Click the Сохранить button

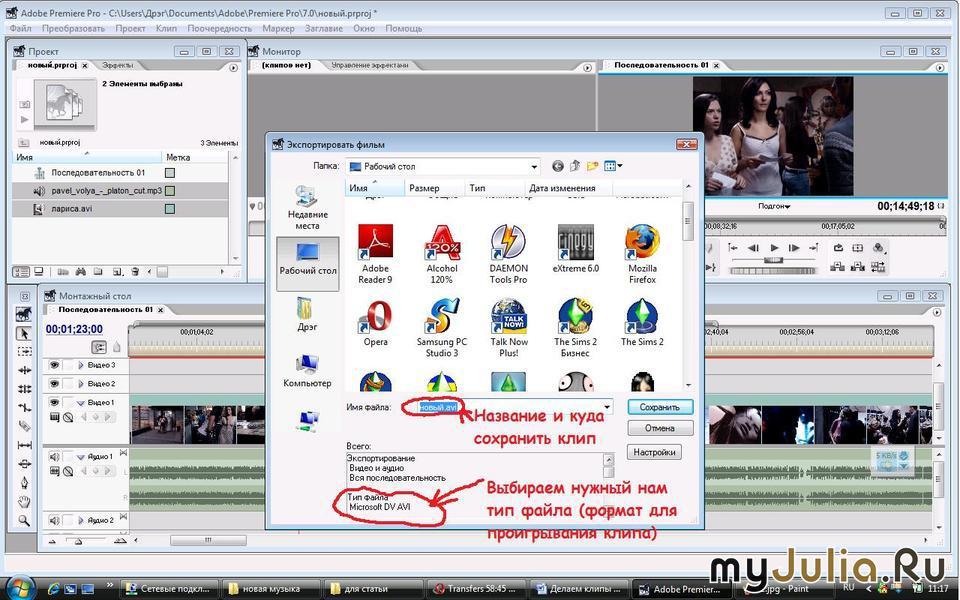pyautogui.click(x=660, y=407)
